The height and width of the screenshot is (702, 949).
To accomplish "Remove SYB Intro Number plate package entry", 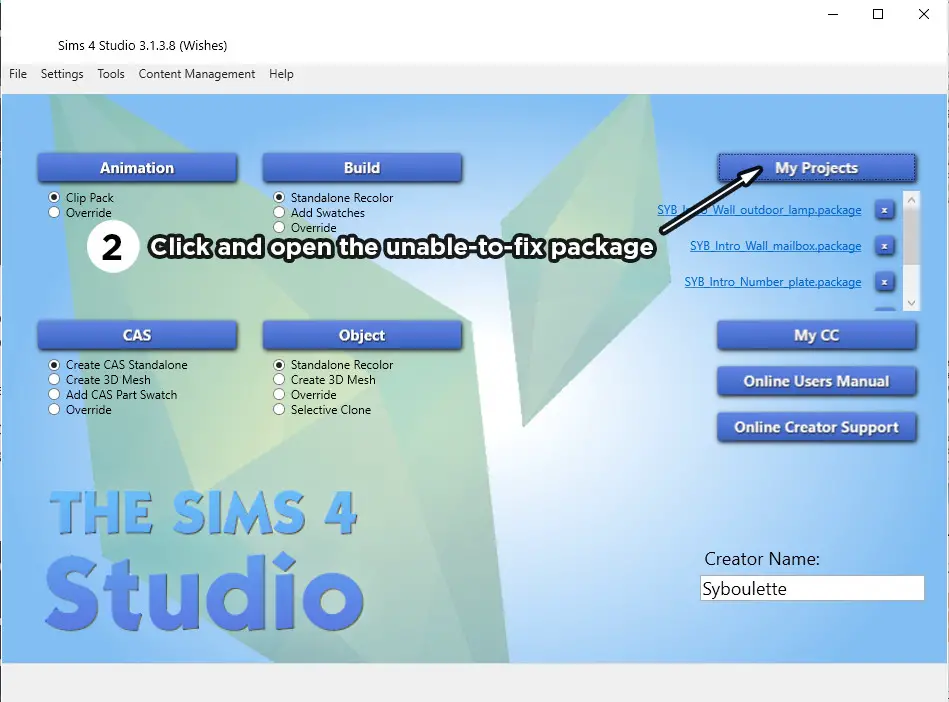I will click(x=884, y=282).
